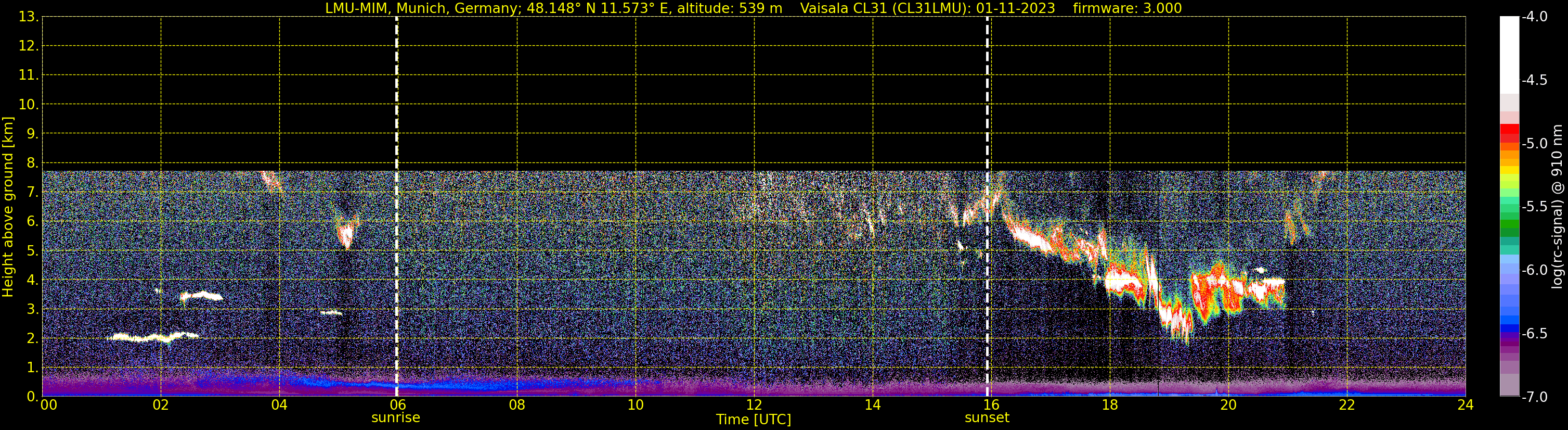Click the 'Height above ground [km]' axis title
Viewport: 1568px width, 430px height.
click(8, 207)
